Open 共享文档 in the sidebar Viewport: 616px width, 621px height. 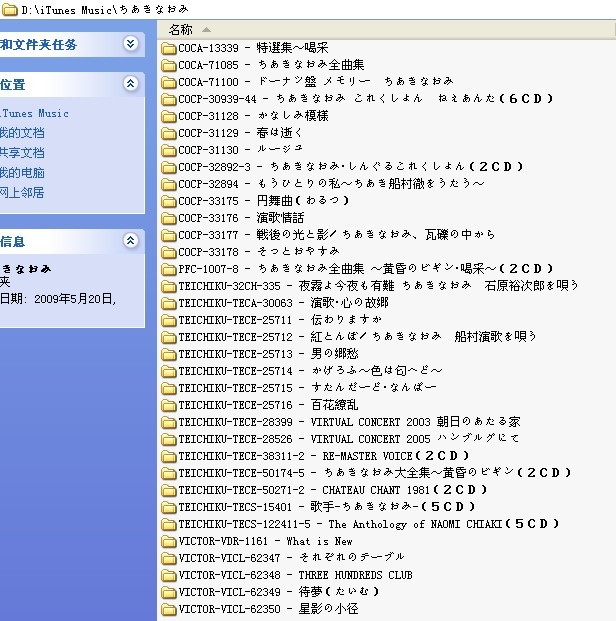pyautogui.click(x=22, y=153)
